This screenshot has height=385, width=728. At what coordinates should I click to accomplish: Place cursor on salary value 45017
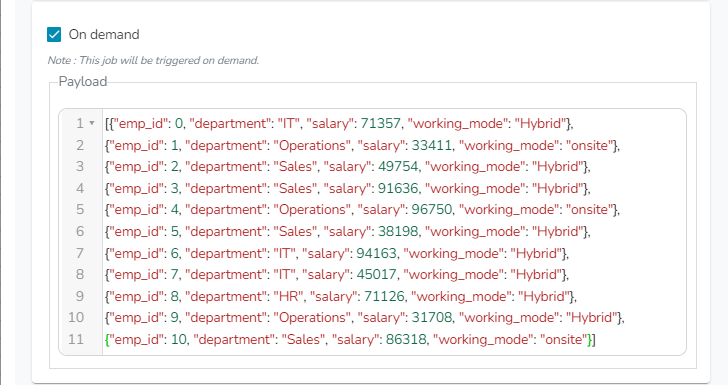click(377, 274)
